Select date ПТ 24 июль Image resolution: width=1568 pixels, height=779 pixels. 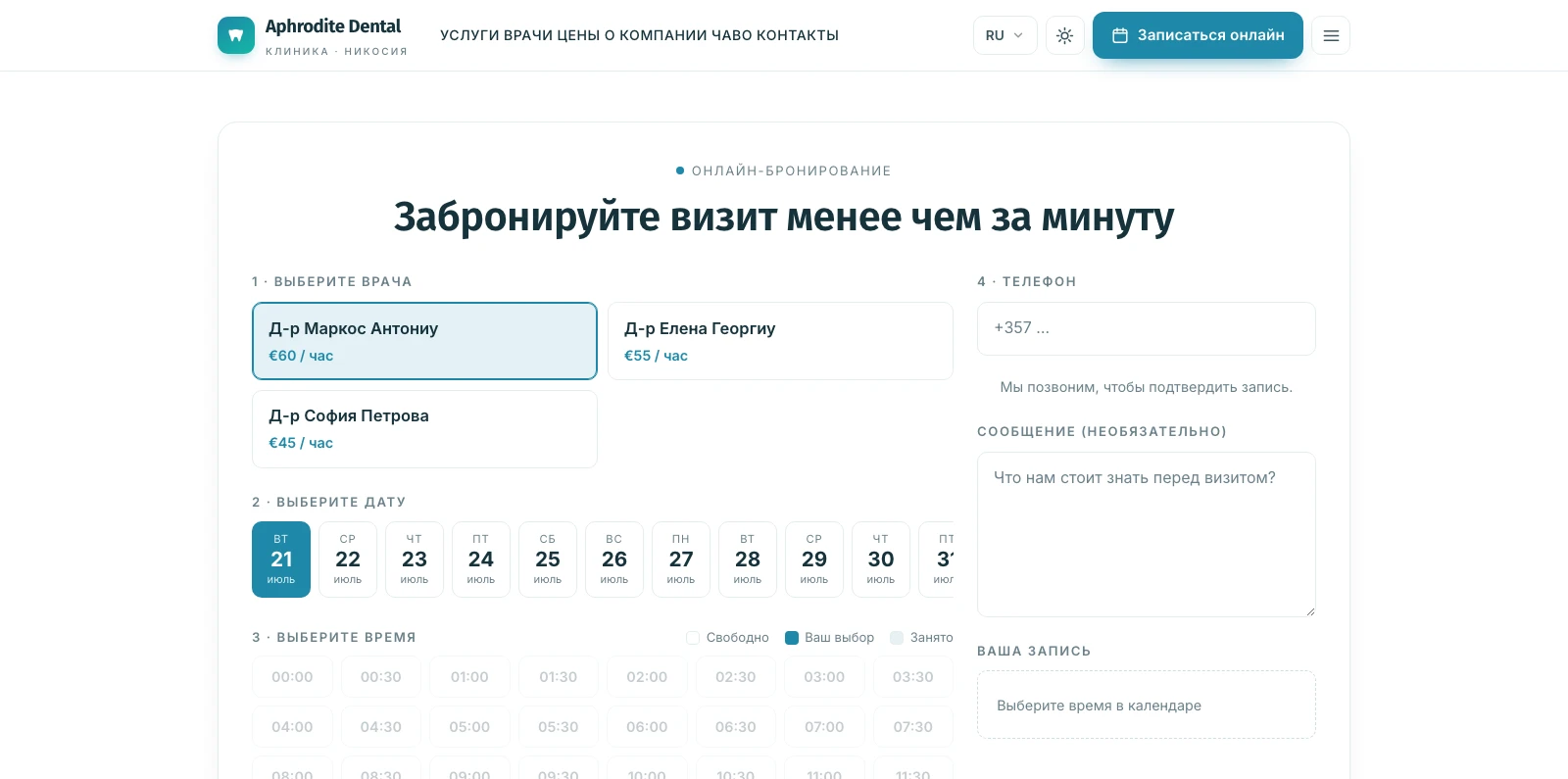481,560
